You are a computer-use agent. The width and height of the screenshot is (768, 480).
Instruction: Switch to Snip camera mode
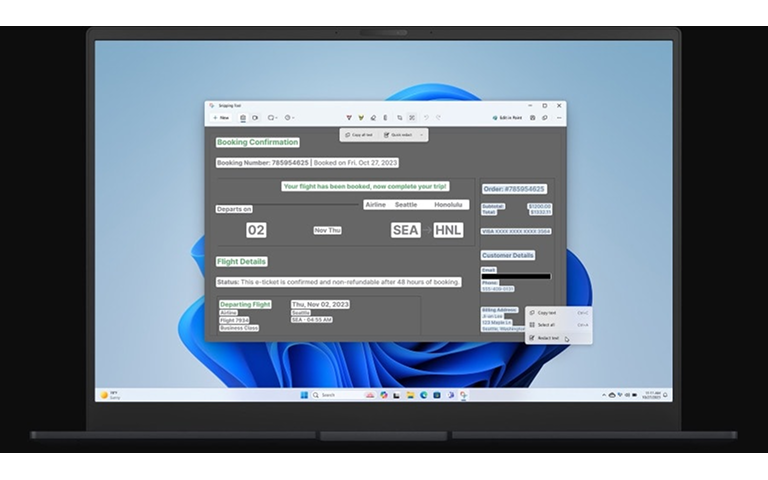click(242, 118)
